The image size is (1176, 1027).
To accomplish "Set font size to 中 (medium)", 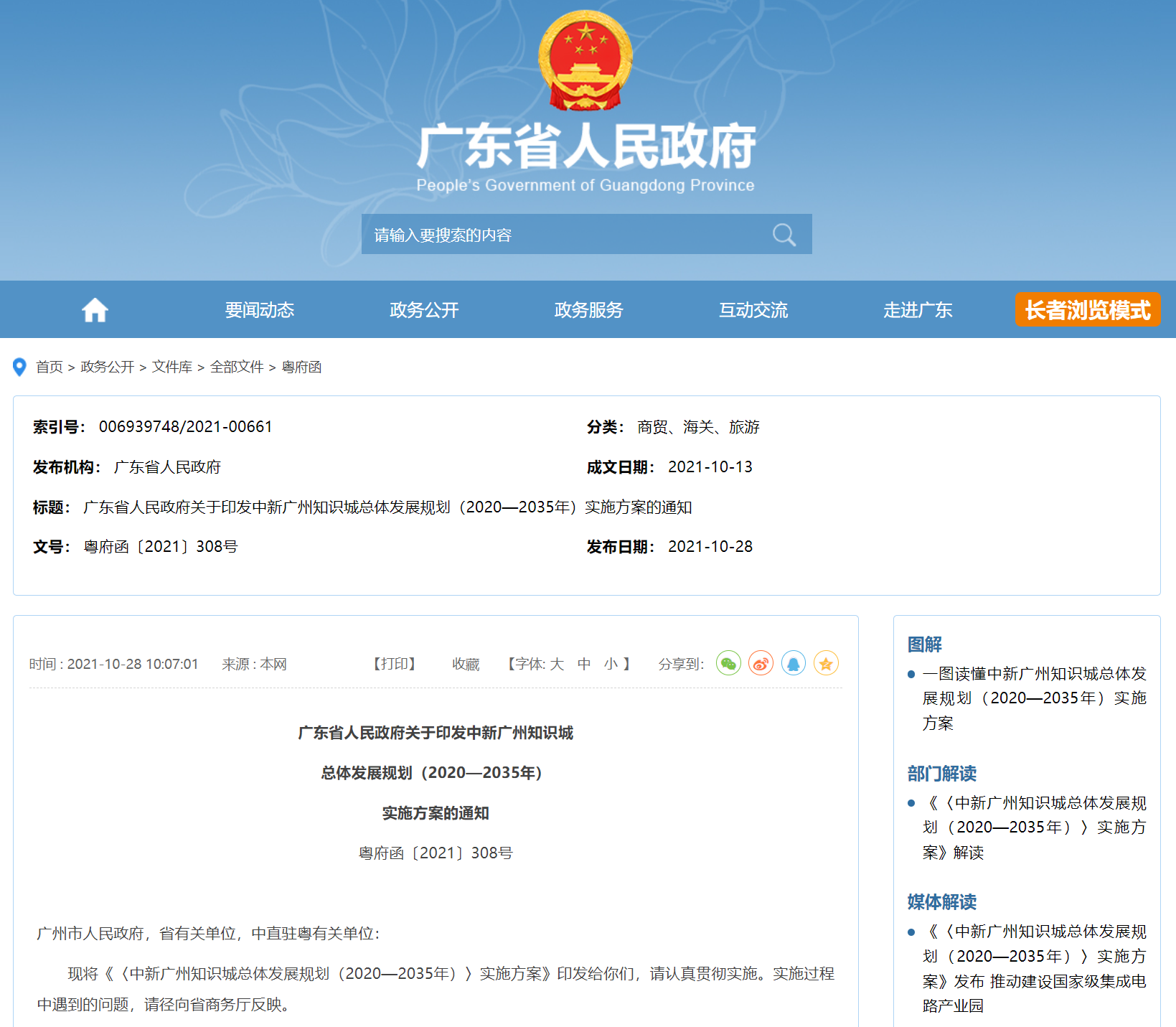I will [x=584, y=665].
